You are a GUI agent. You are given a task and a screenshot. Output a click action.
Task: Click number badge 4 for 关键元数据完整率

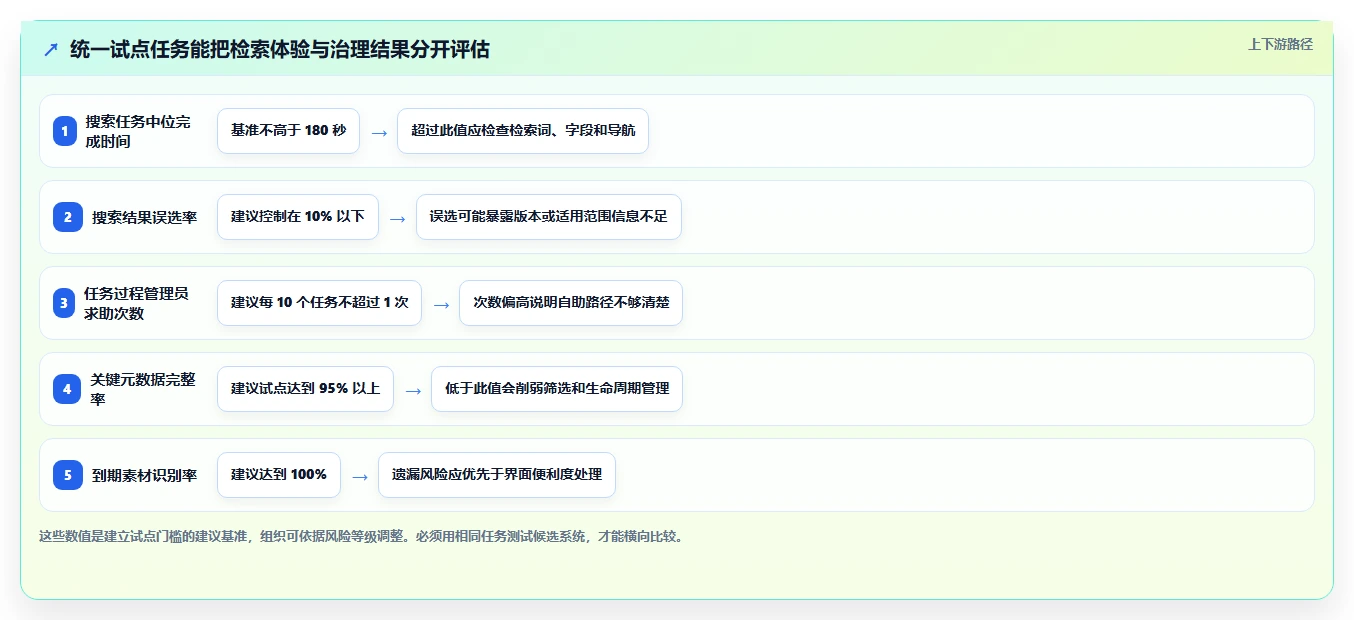(x=67, y=389)
